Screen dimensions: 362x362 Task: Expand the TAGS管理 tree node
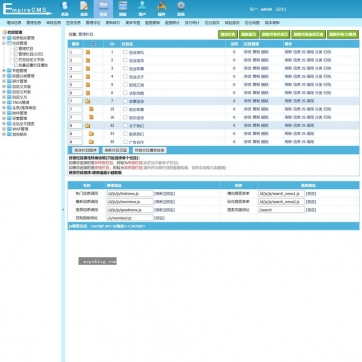point(4,102)
